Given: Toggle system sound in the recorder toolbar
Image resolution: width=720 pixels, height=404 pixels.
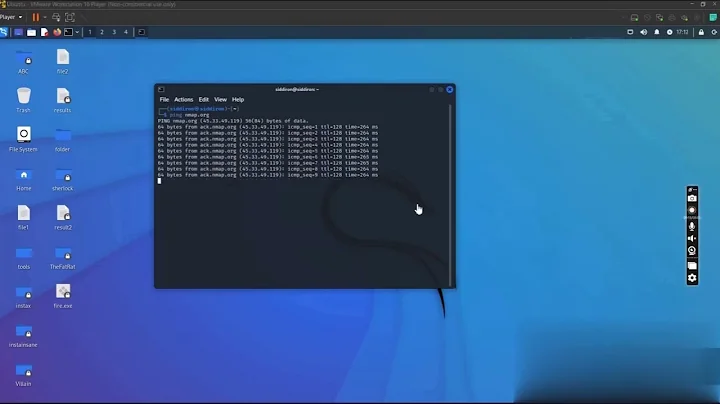Looking at the screenshot, I should (692, 238).
